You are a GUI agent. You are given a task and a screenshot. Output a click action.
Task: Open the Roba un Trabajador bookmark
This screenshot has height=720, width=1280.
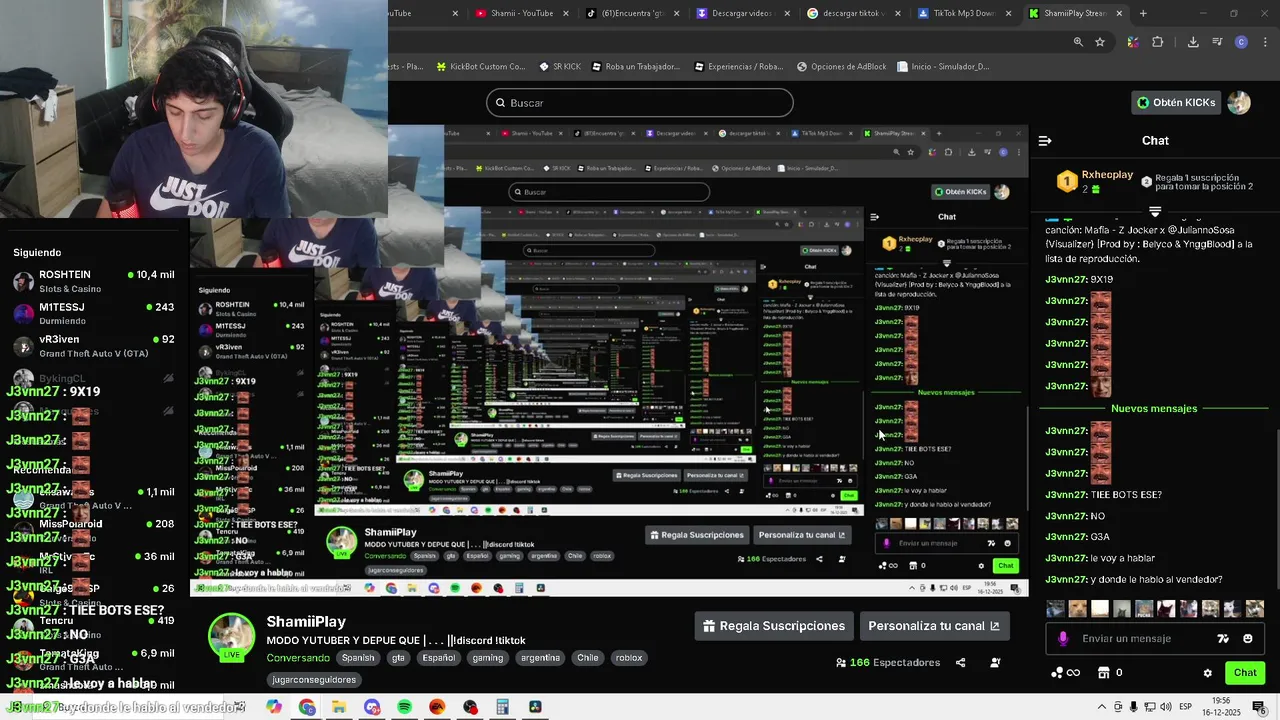(x=635, y=67)
